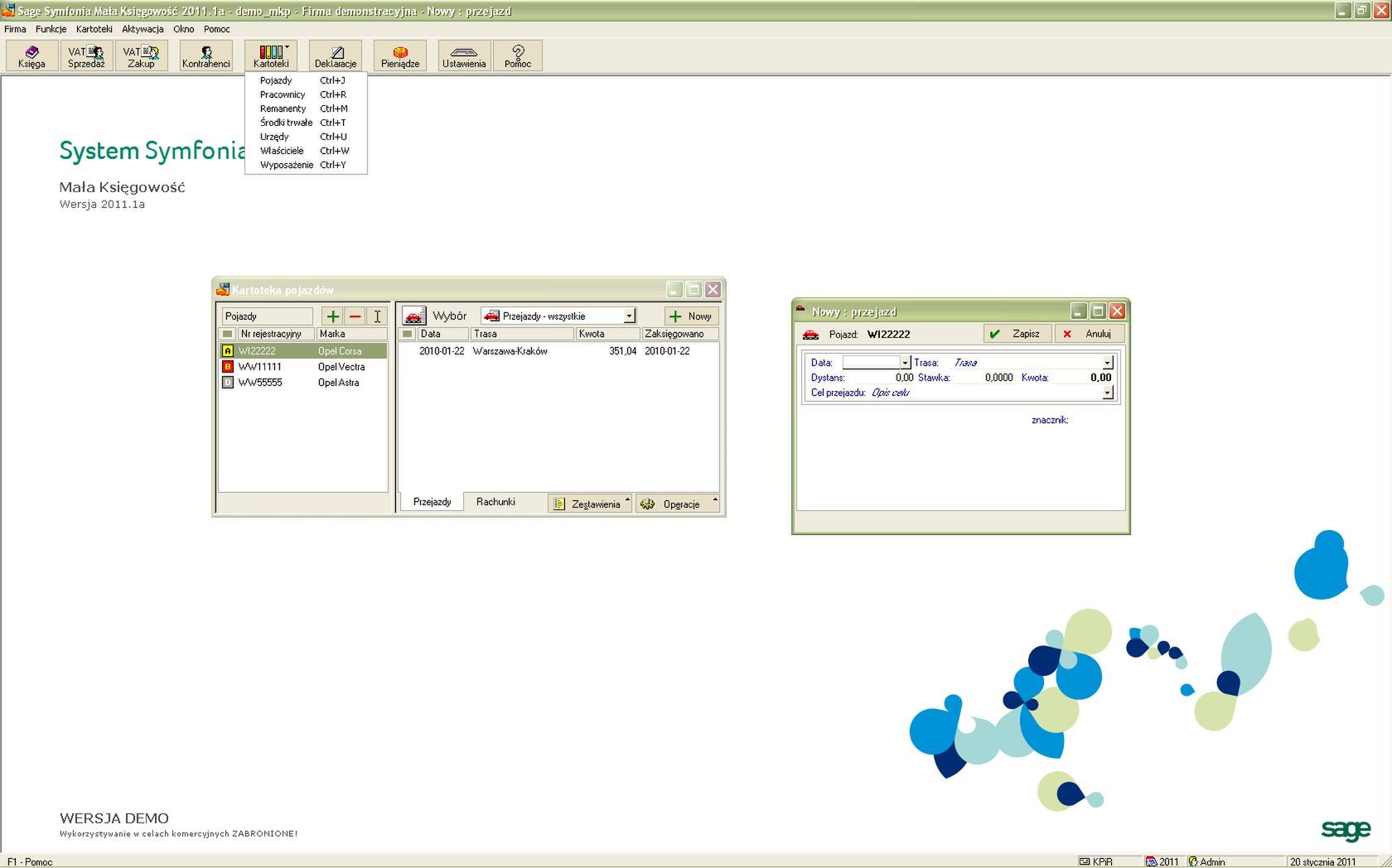
Task: Open the Okno menu
Action: point(183,29)
